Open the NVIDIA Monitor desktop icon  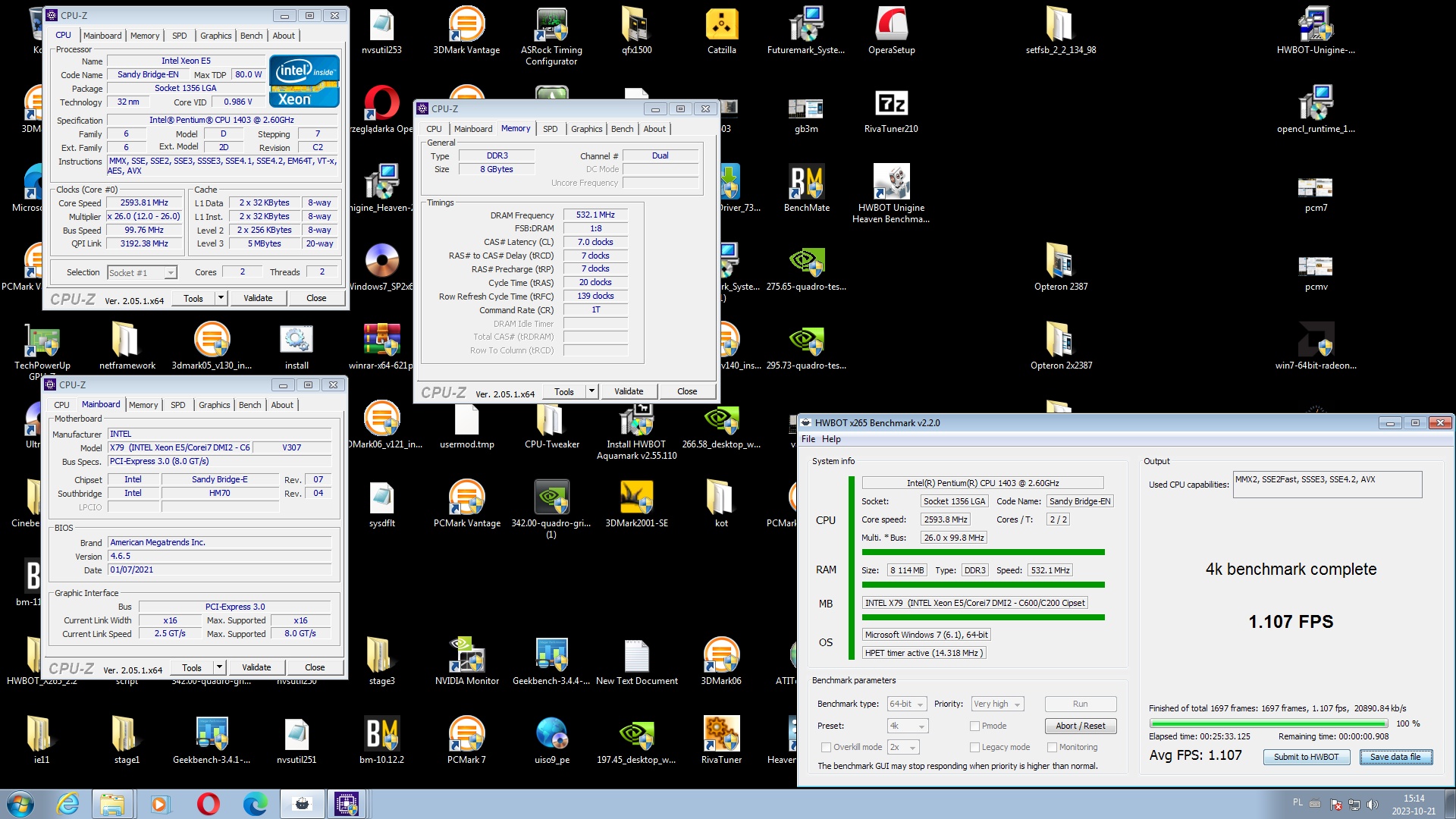(x=466, y=662)
